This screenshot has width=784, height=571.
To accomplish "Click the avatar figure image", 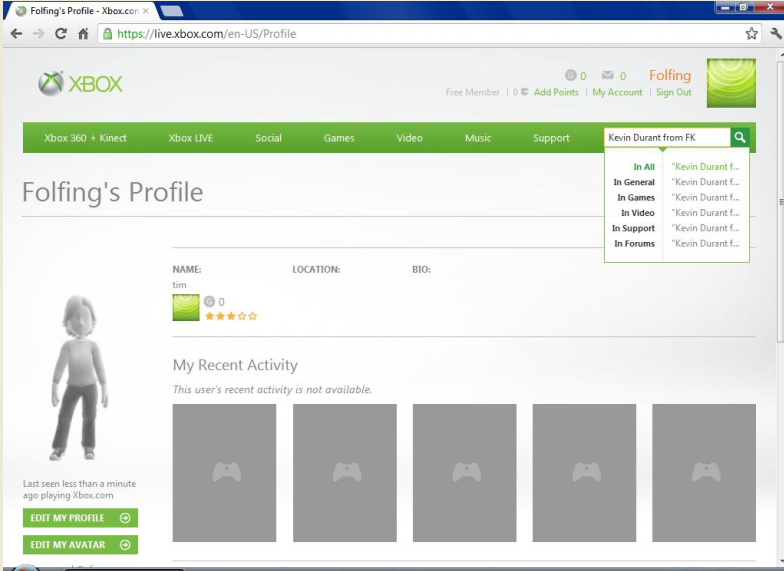I will pos(79,378).
